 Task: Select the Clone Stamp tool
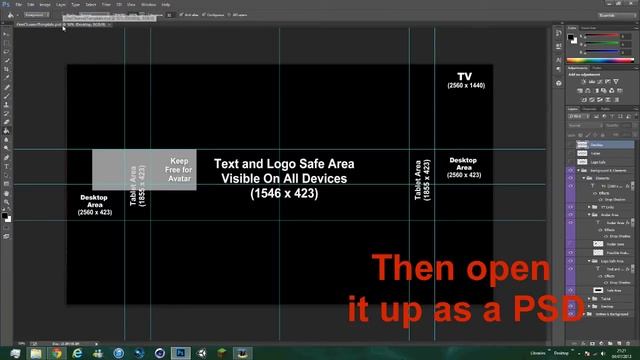tap(6, 104)
